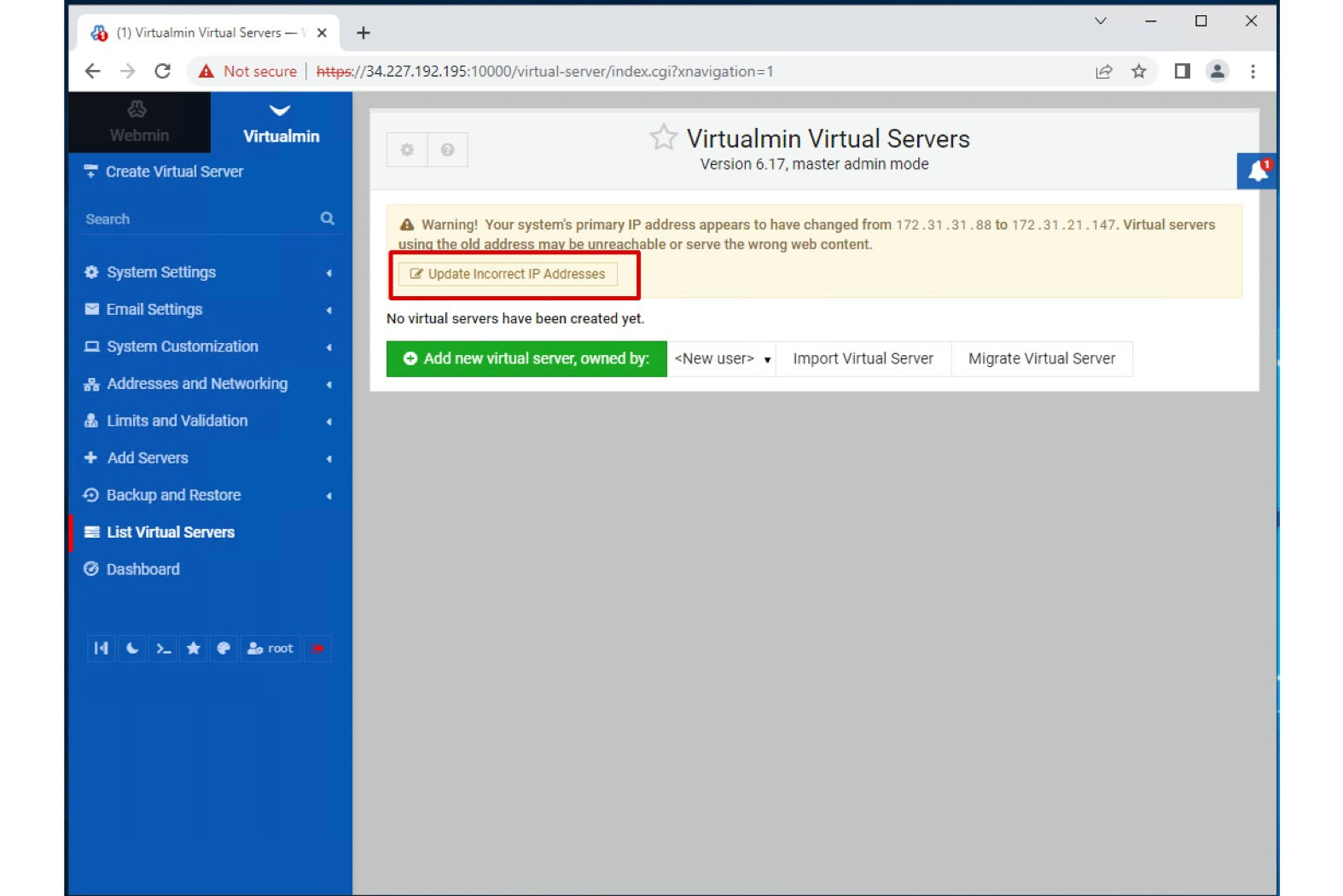Viewport: 1343px width, 896px height.
Task: Click System Customization expand arrow
Action: 328,347
